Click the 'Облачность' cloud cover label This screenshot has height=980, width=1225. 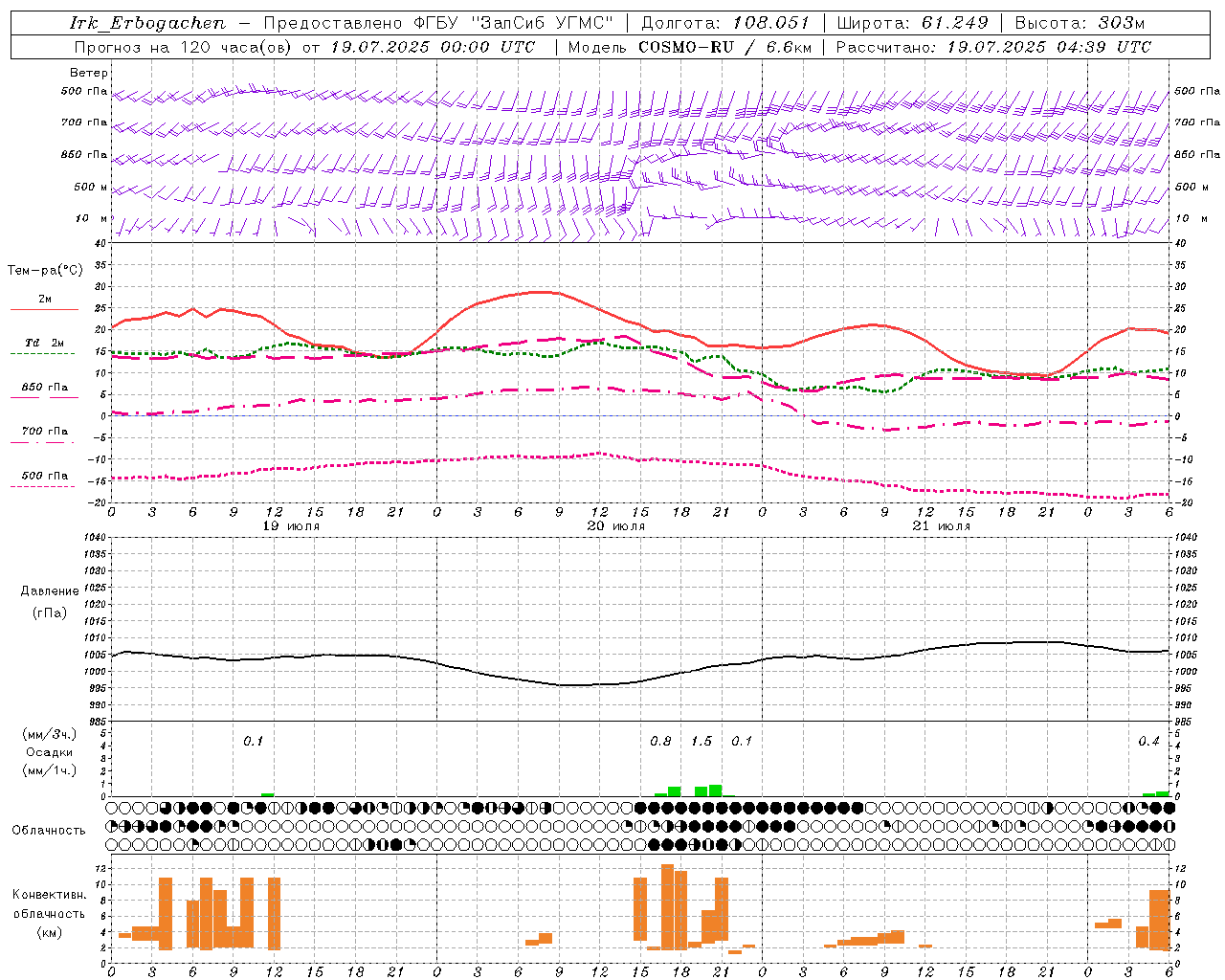pos(49,831)
